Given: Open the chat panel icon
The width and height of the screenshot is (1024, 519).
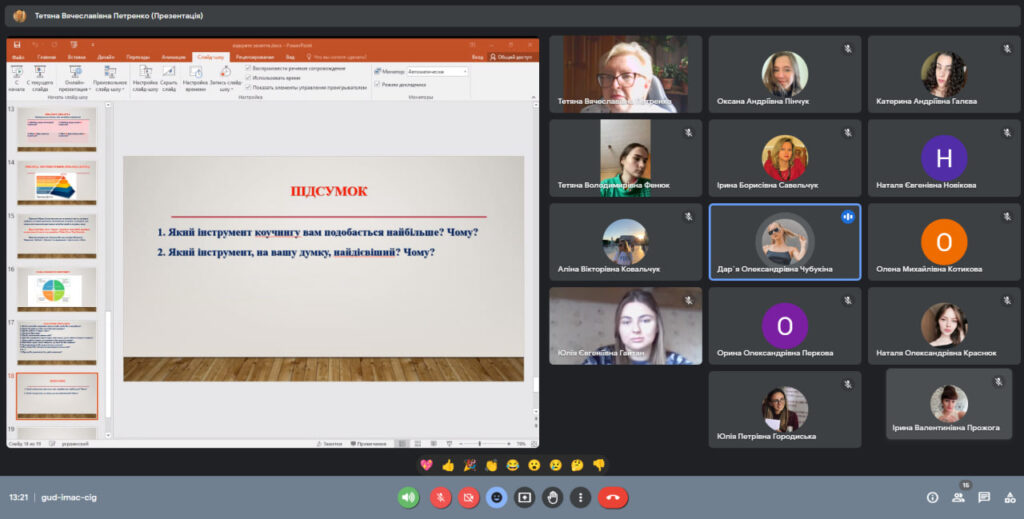Looking at the screenshot, I should point(984,497).
